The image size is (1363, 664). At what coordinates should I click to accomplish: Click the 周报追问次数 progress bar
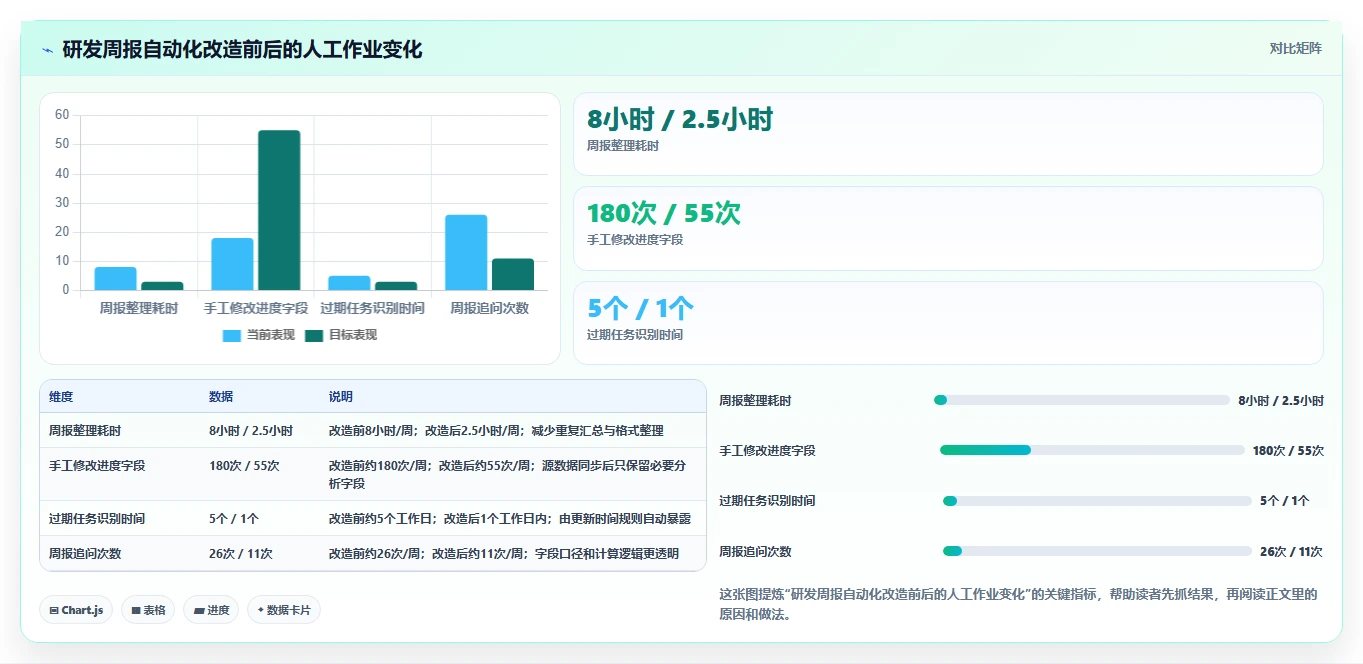pos(1097,551)
